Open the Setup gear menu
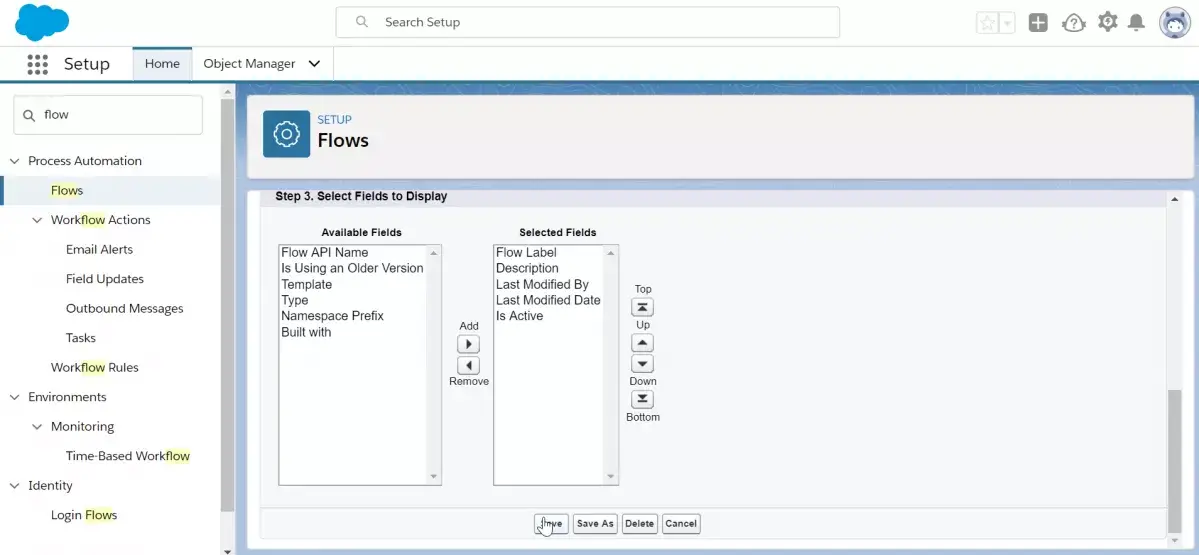The image size is (1199, 555). tap(1107, 22)
